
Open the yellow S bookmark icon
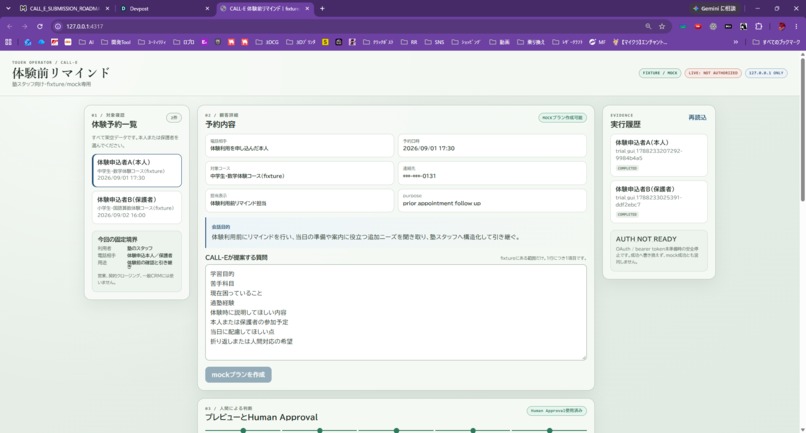pos(325,42)
